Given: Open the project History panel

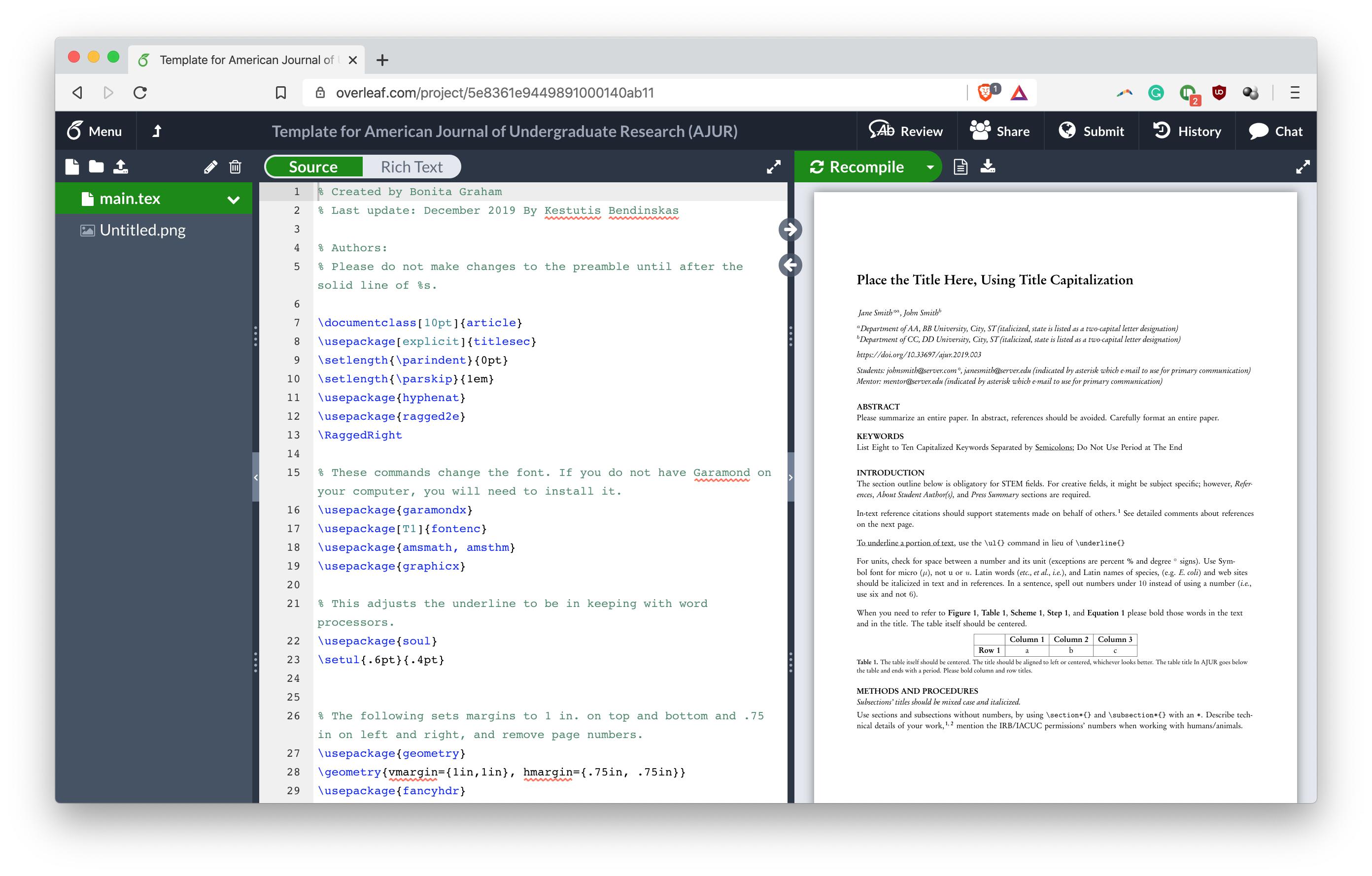Looking at the screenshot, I should (x=1187, y=131).
